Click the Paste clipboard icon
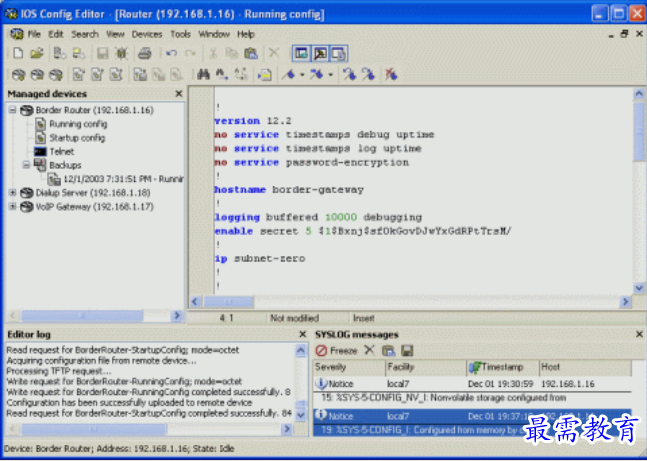Image resolution: width=647 pixels, height=461 pixels. coord(251,53)
